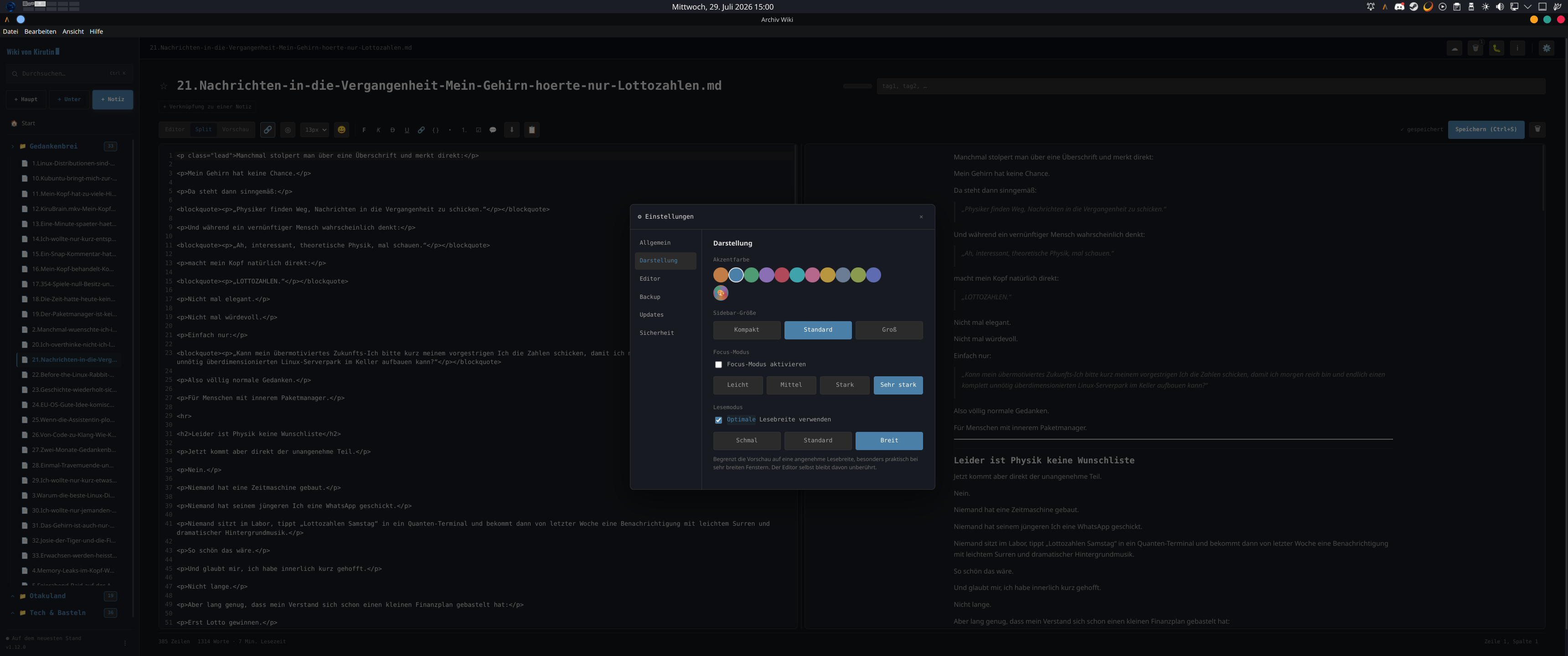Set sidebar size to Groß
This screenshot has height=656, width=1568.
[x=889, y=330]
